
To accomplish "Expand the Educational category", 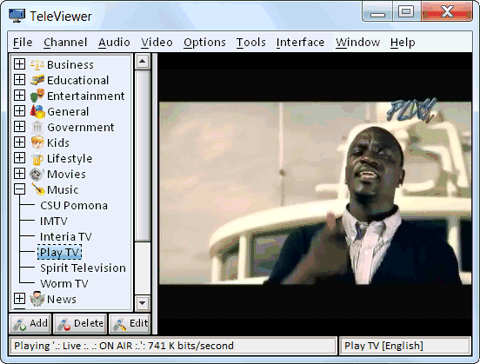I will click(19, 80).
